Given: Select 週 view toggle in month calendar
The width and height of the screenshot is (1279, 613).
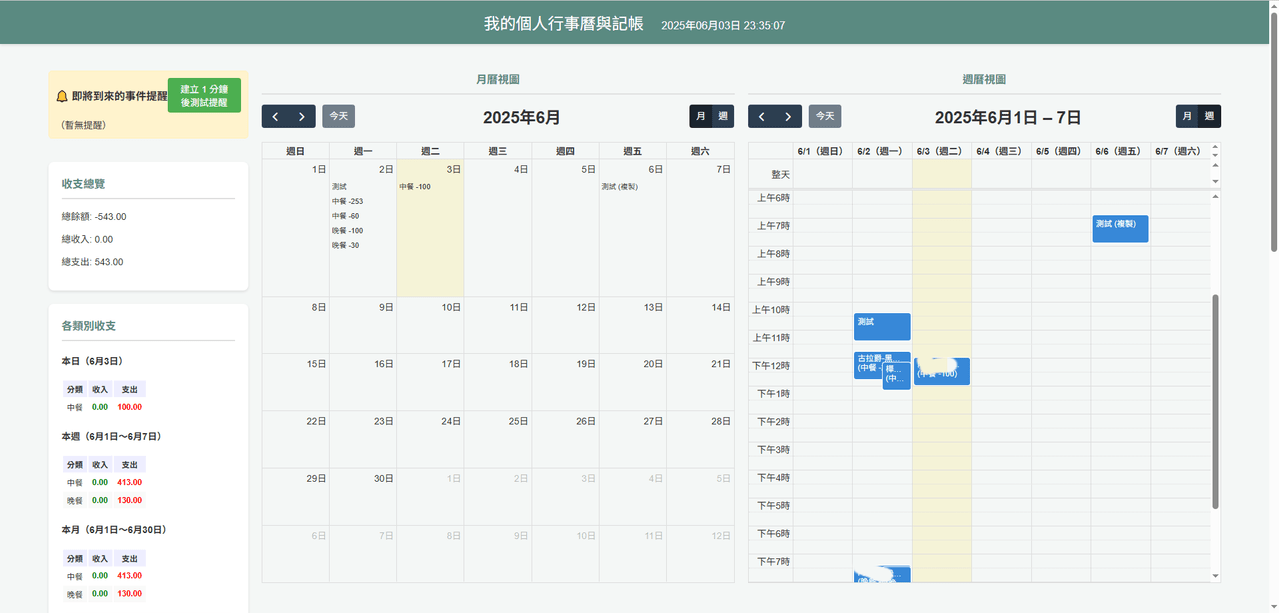Looking at the screenshot, I should pos(723,116).
